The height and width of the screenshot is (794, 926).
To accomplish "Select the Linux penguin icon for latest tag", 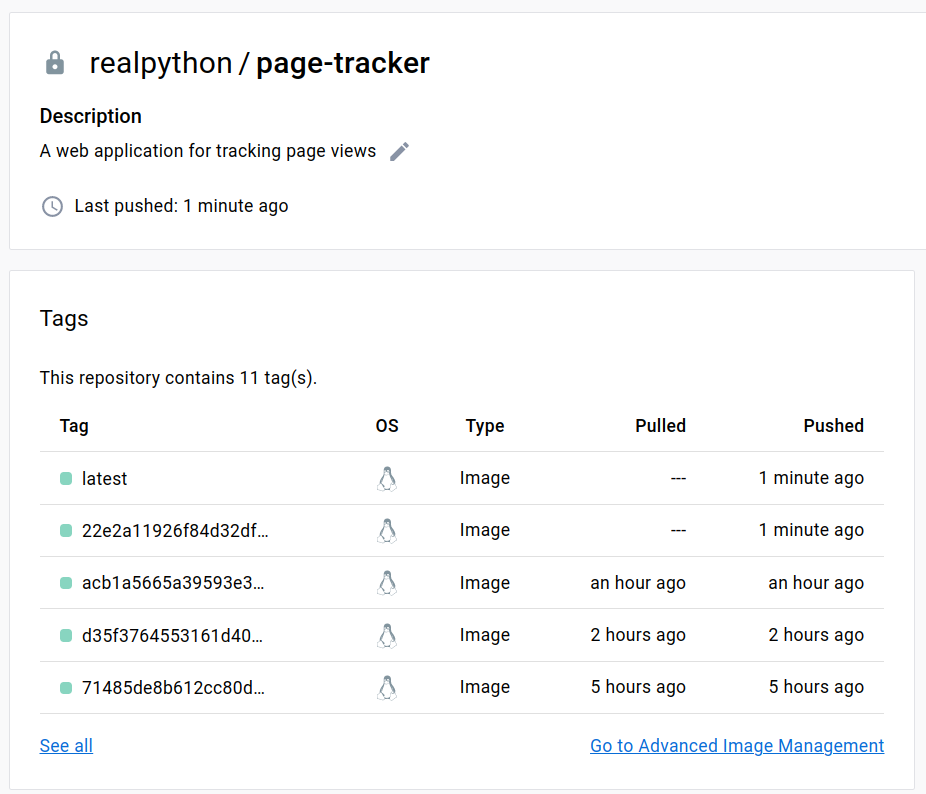I will 387,478.
